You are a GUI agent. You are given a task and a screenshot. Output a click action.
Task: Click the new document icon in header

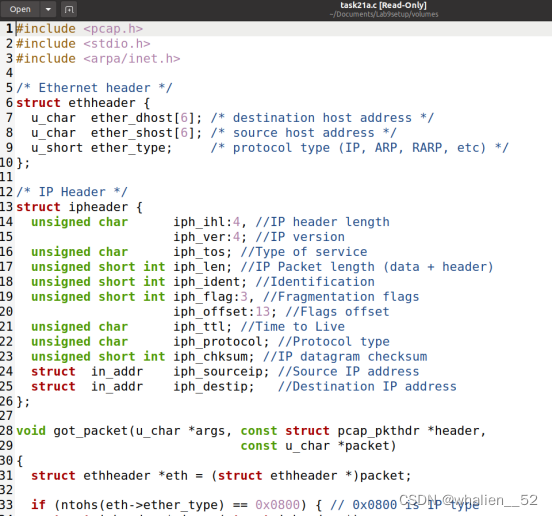pos(69,10)
